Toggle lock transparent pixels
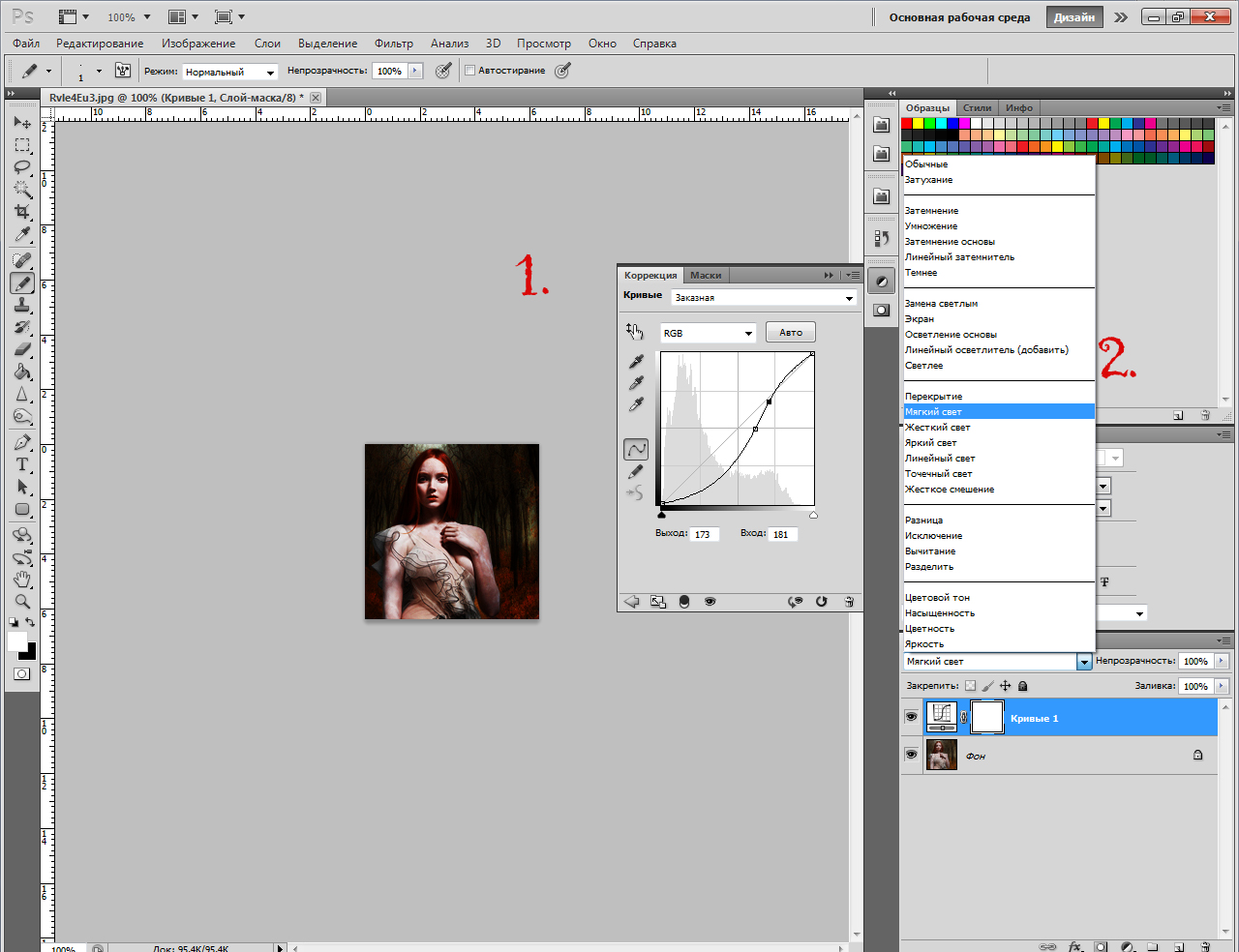1239x952 pixels. click(970, 686)
